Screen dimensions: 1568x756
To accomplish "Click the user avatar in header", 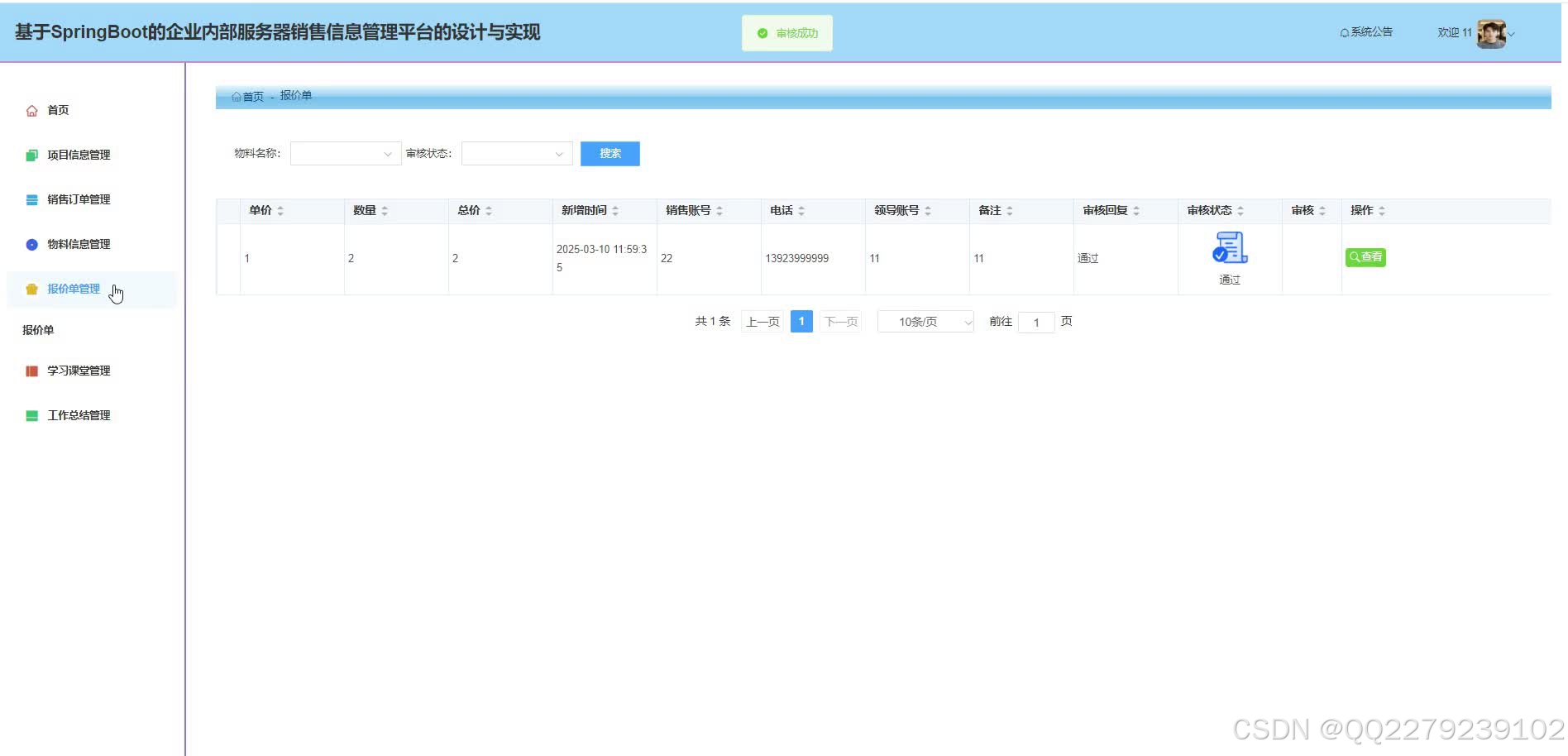I will click(1491, 34).
